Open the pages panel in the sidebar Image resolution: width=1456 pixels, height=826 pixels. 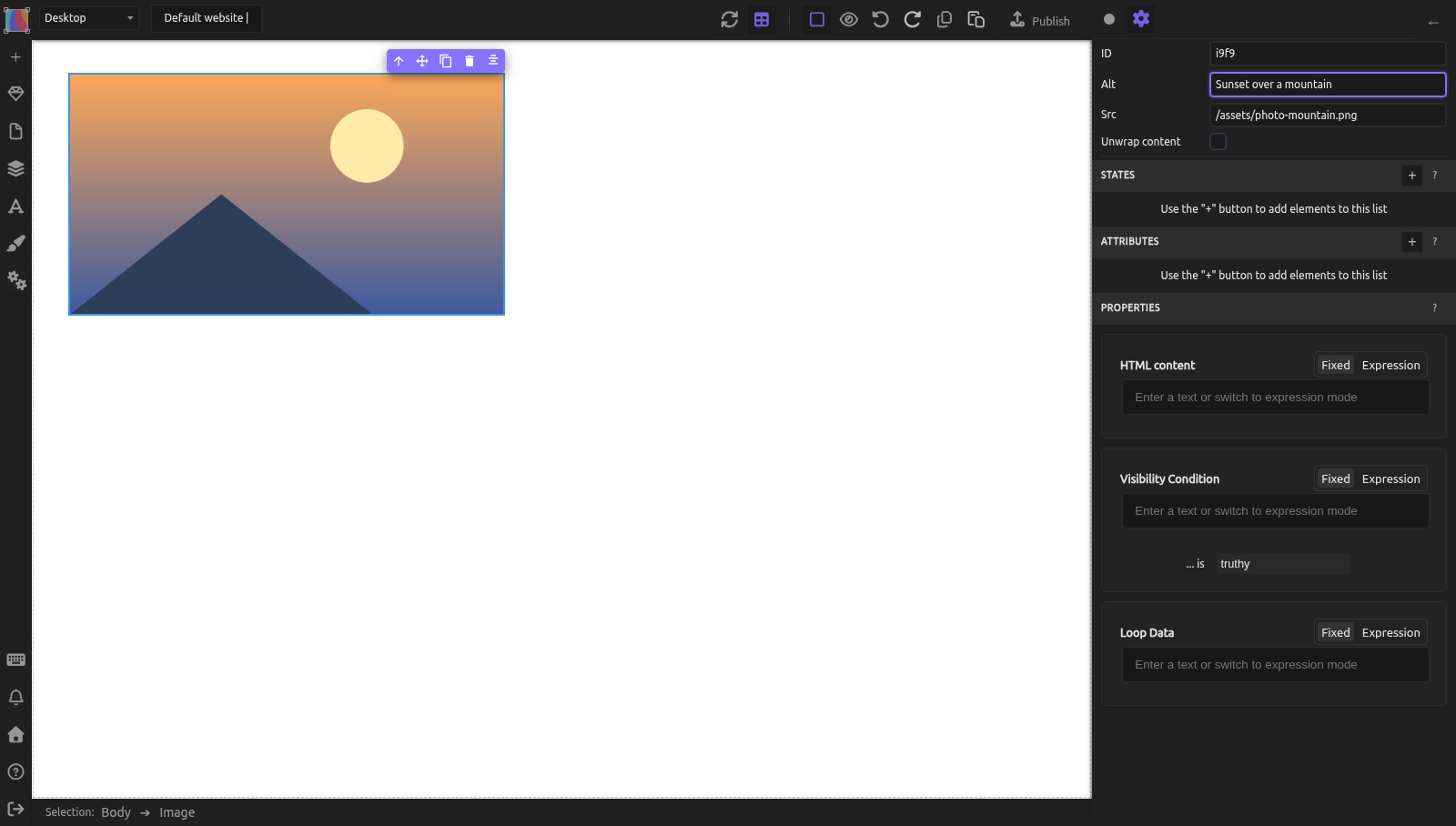(15, 131)
